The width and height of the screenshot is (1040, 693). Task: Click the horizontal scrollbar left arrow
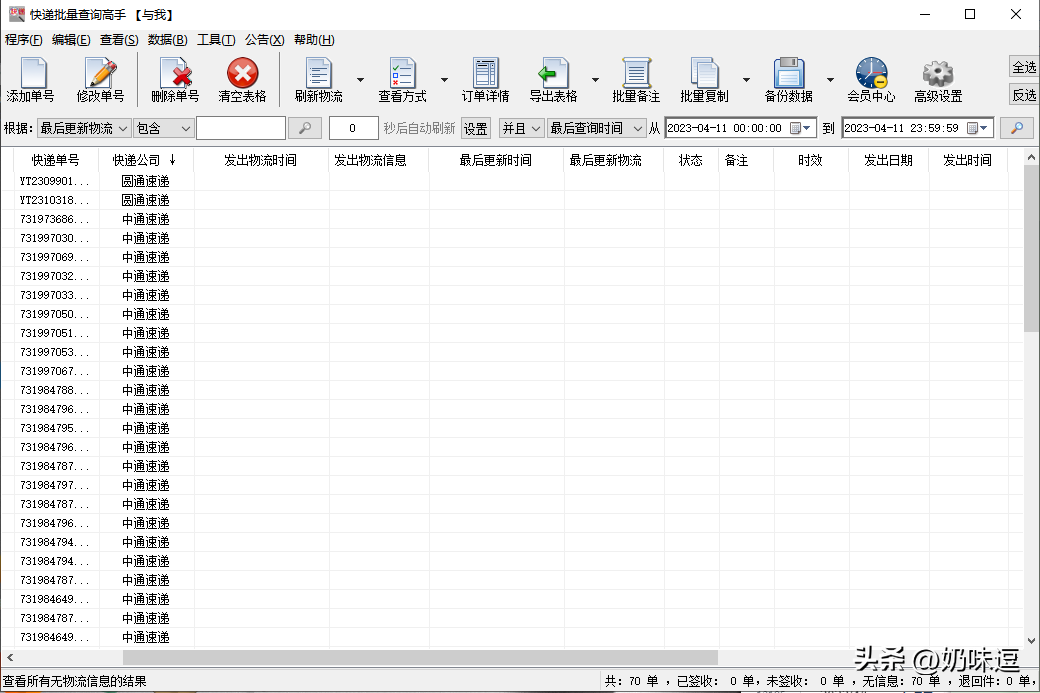pos(9,657)
